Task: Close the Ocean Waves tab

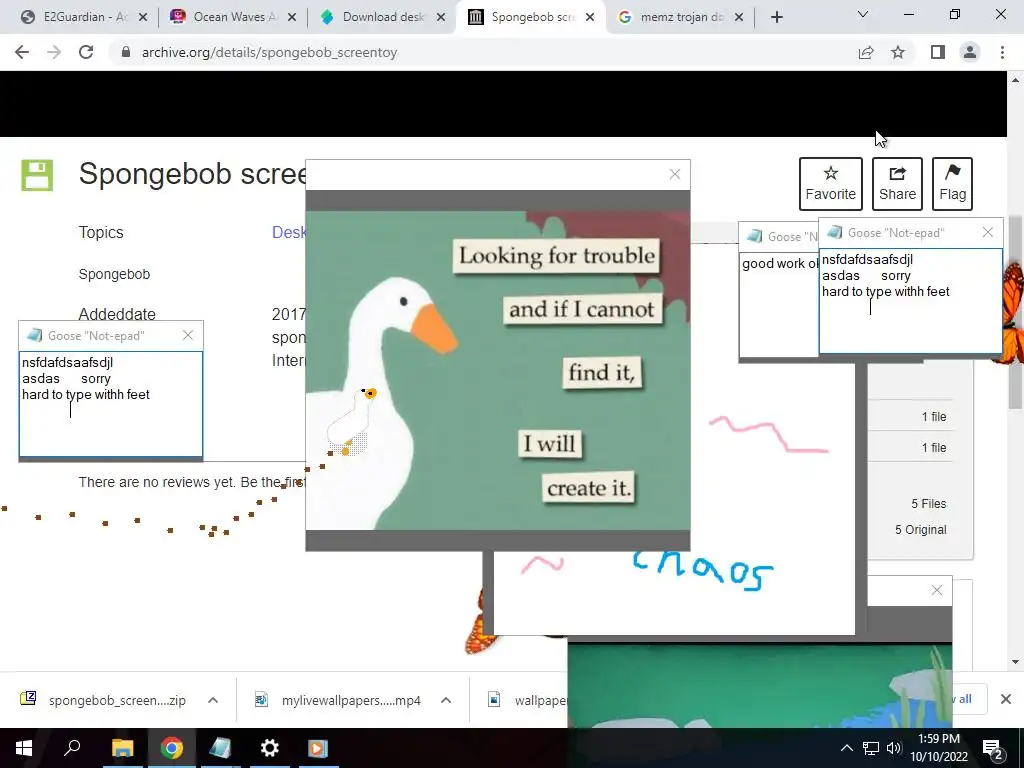Action: (292, 17)
